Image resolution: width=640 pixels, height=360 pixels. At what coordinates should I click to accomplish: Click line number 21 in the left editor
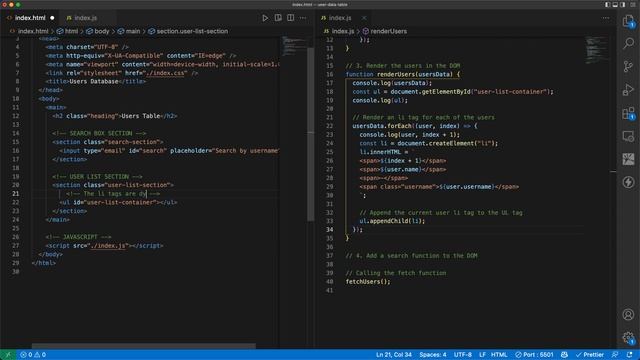(15, 193)
